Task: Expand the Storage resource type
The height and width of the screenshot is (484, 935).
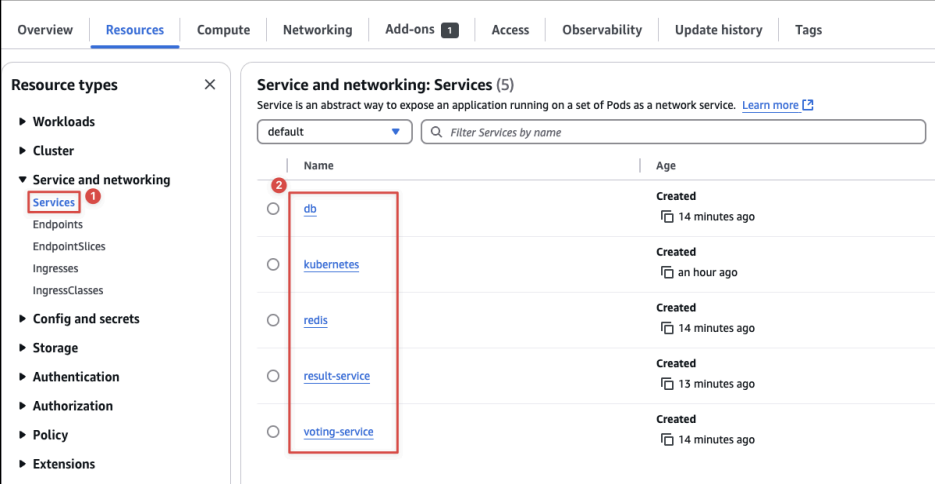Action: [23, 348]
